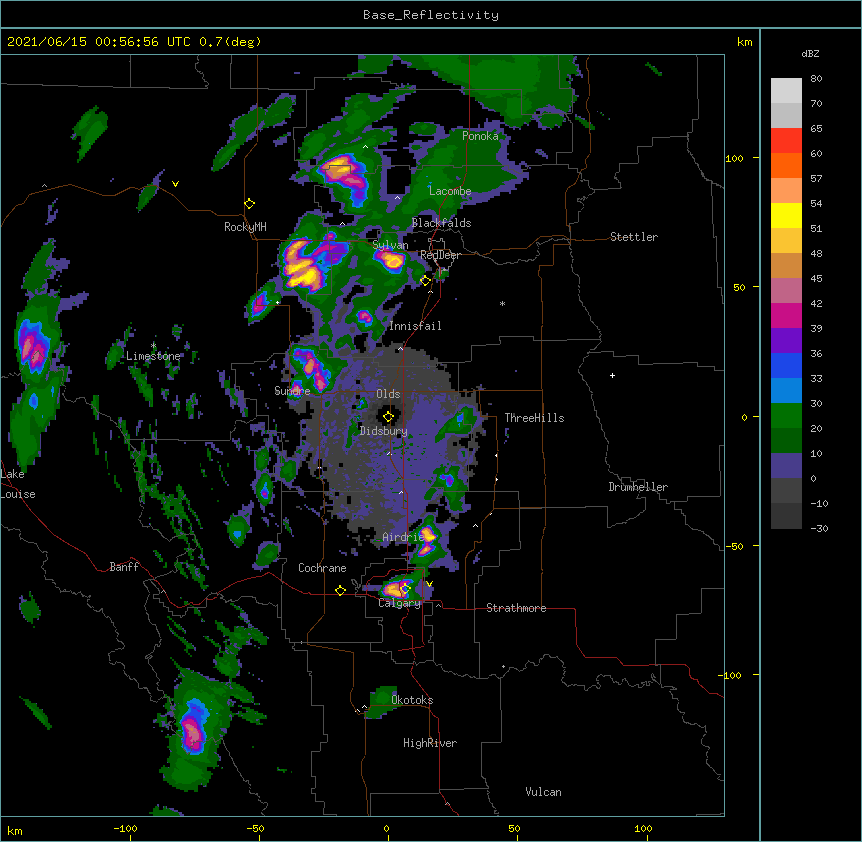Select the yellow V marker northwest of RockyMH
This screenshot has width=862, height=842.
click(175, 184)
